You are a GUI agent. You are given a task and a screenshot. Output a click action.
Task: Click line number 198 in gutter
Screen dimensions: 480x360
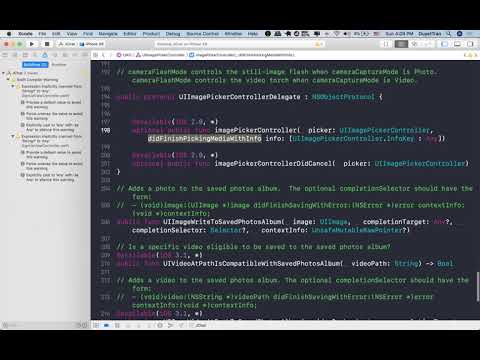[x=105, y=130]
